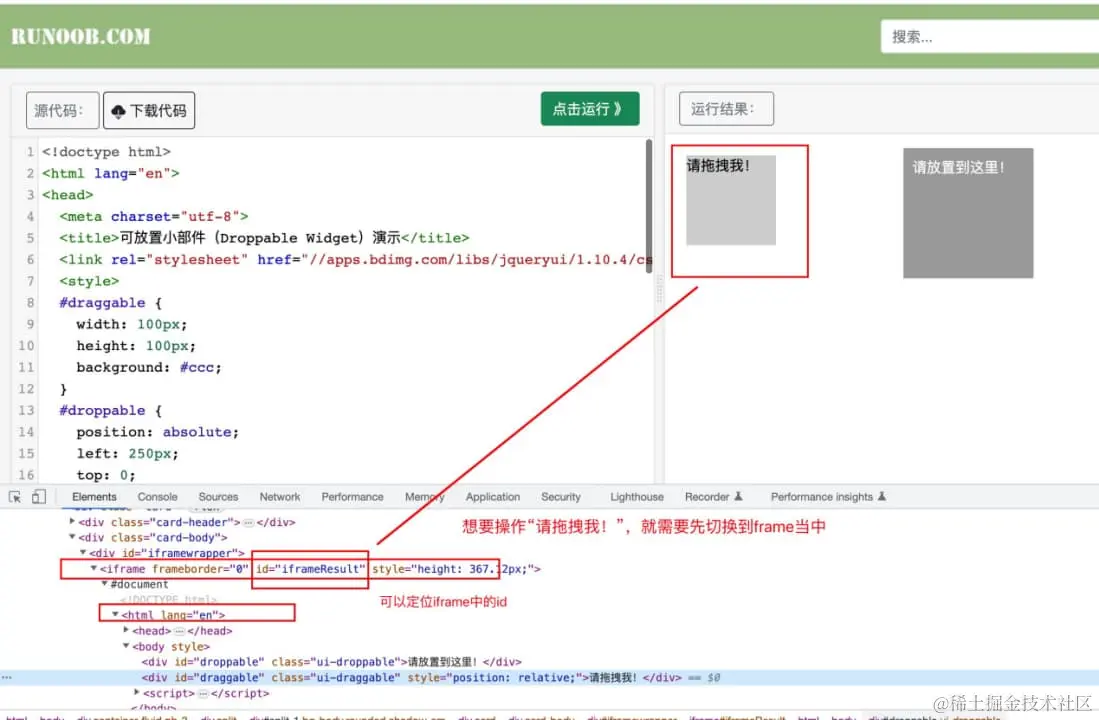The width and height of the screenshot is (1099, 720).
Task: Select the inspect element picker icon
Action: [x=15, y=497]
